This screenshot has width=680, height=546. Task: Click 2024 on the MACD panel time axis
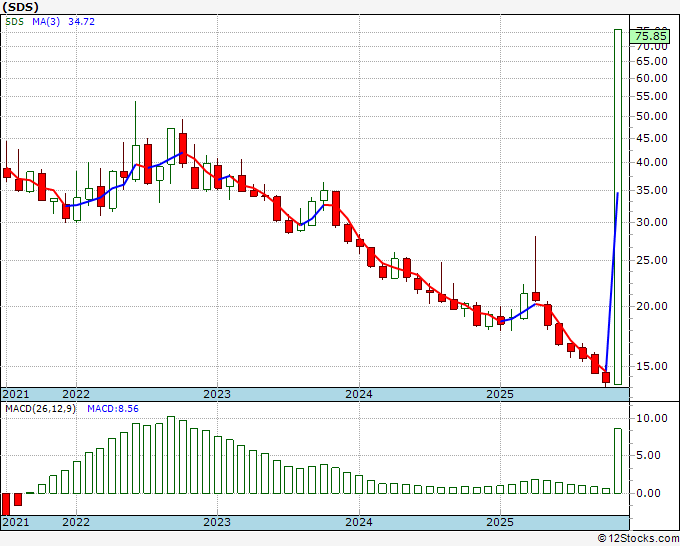358,522
